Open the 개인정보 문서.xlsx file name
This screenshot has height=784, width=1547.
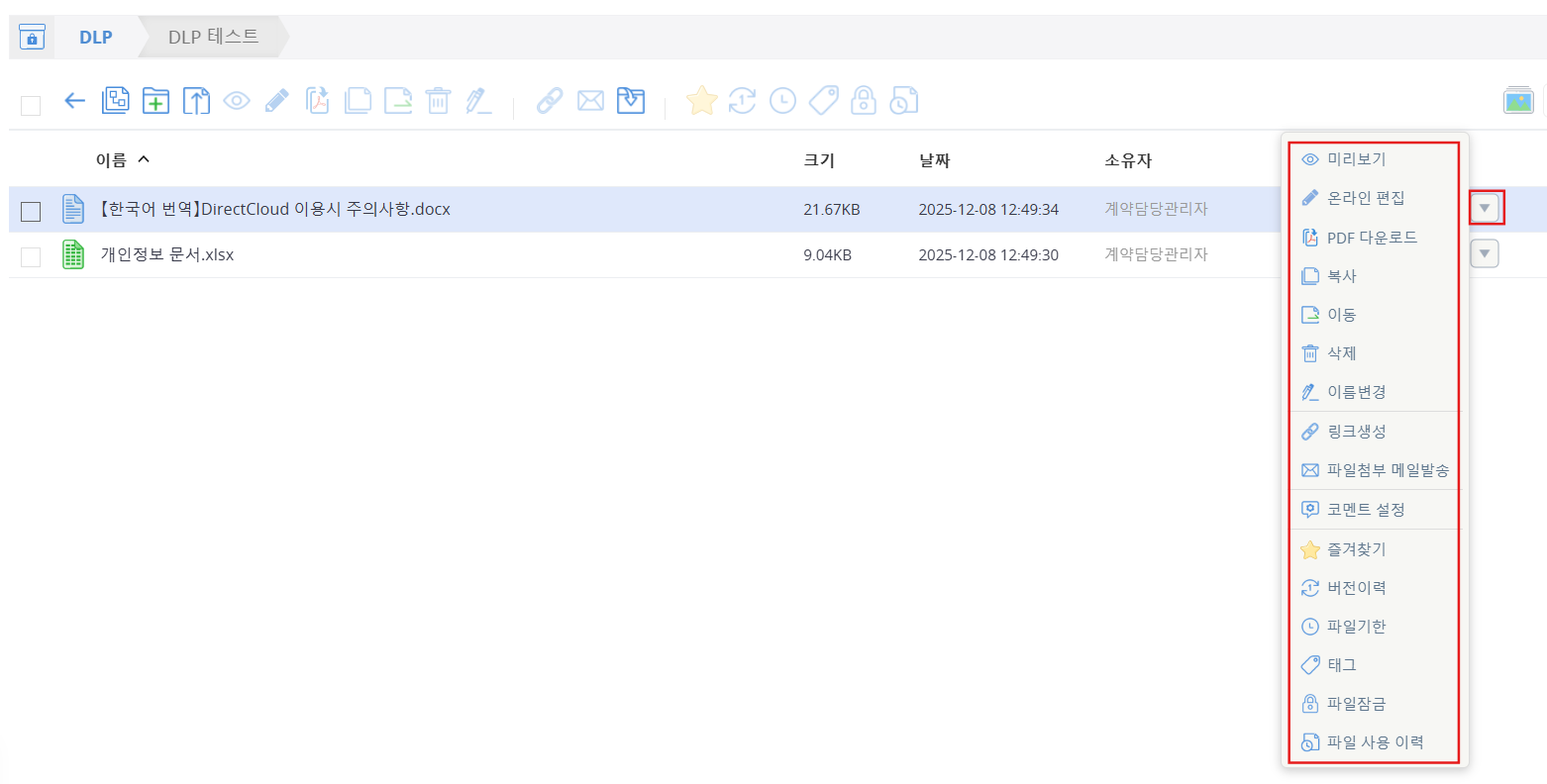pyautogui.click(x=167, y=254)
